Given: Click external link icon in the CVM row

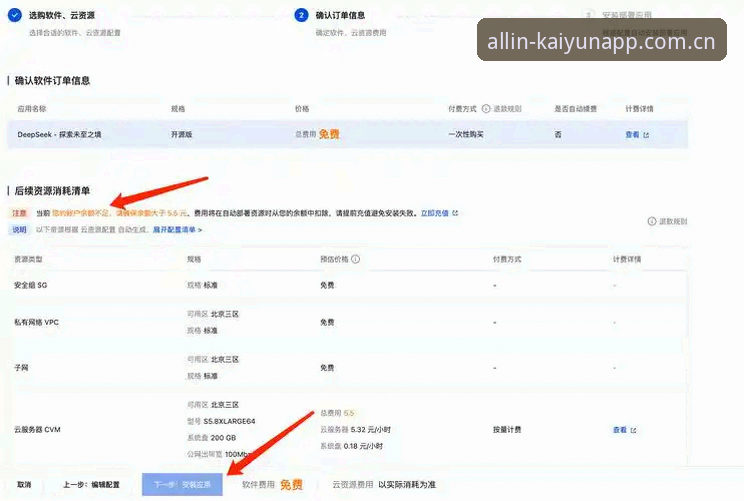Looking at the screenshot, I should point(633,430).
